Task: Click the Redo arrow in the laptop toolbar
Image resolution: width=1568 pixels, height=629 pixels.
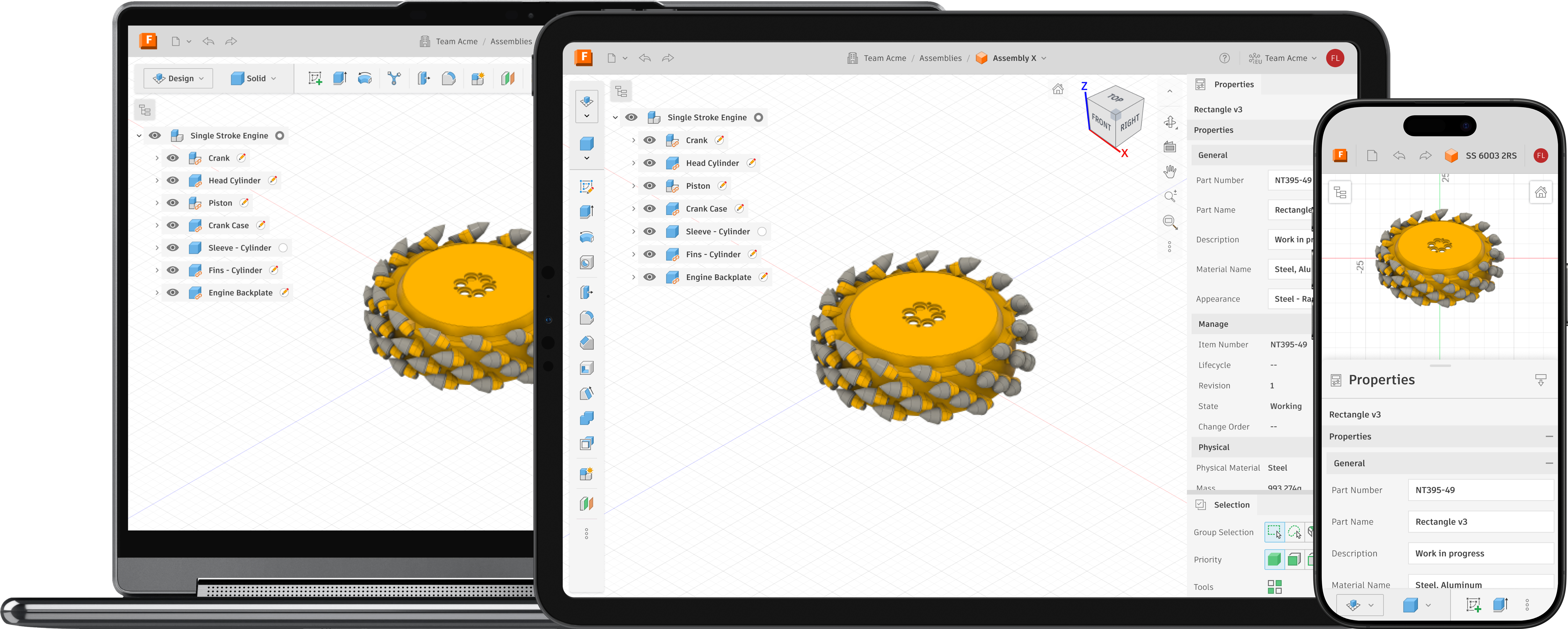Action: [x=231, y=41]
